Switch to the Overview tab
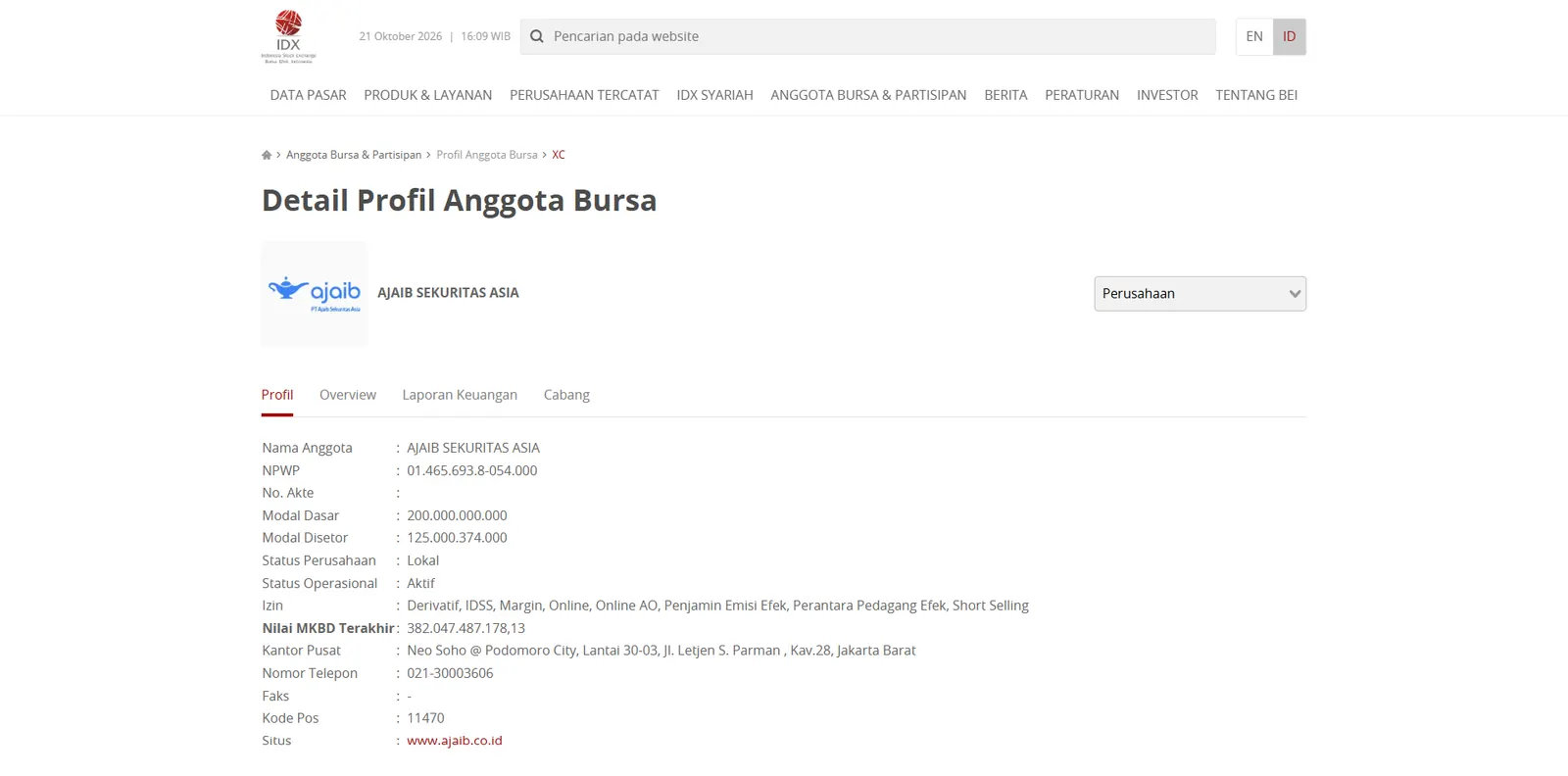Image resolution: width=1568 pixels, height=776 pixels. 348,395
